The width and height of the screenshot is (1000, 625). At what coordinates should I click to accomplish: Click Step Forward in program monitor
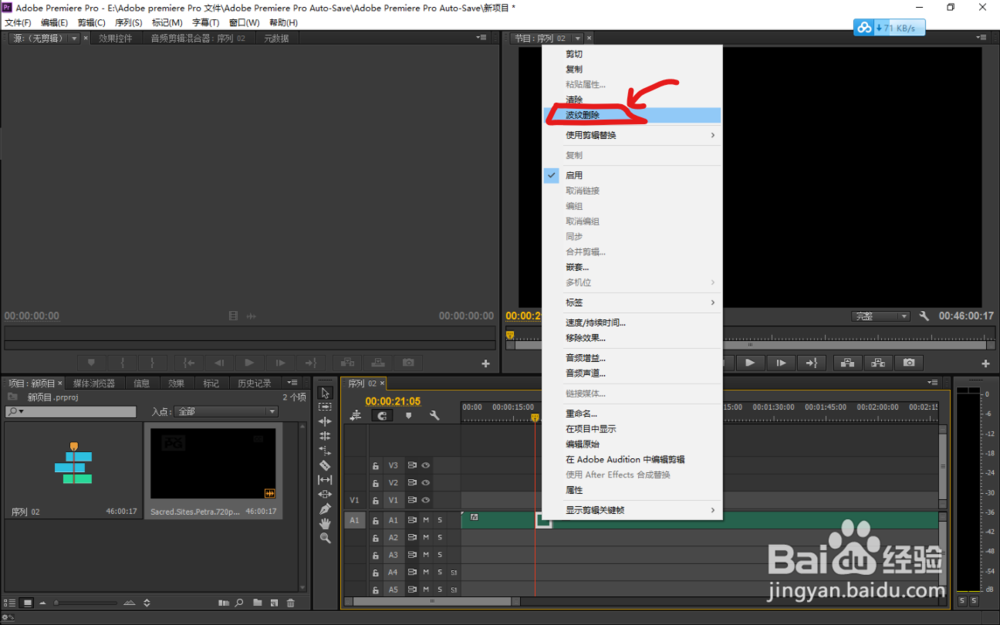(x=781, y=363)
